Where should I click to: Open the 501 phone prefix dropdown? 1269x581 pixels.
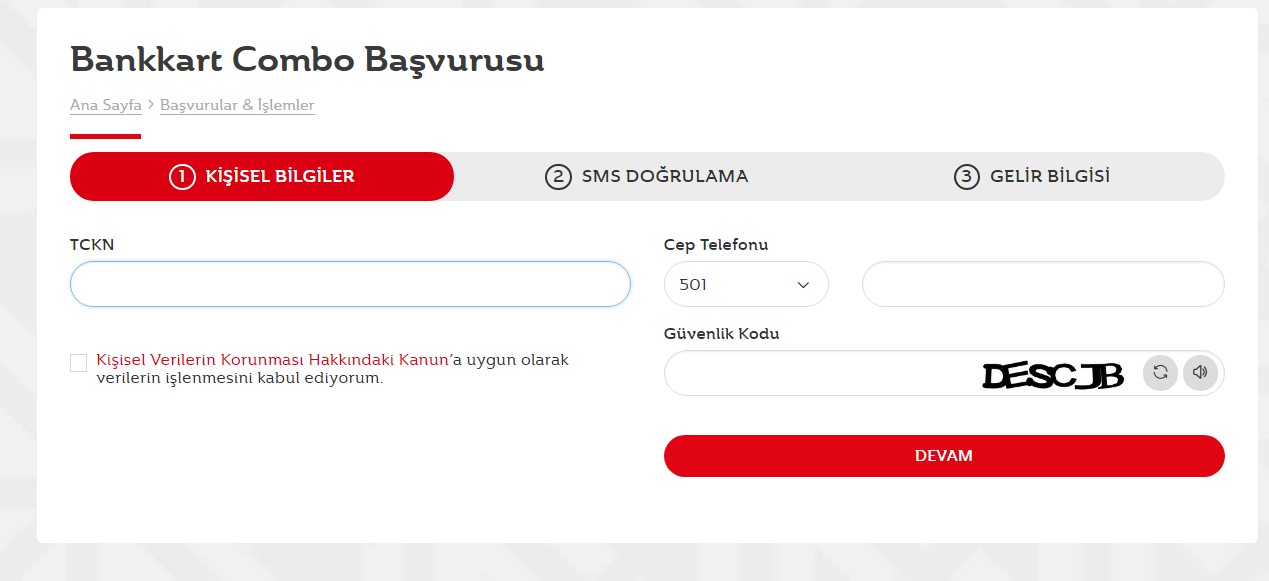click(745, 284)
